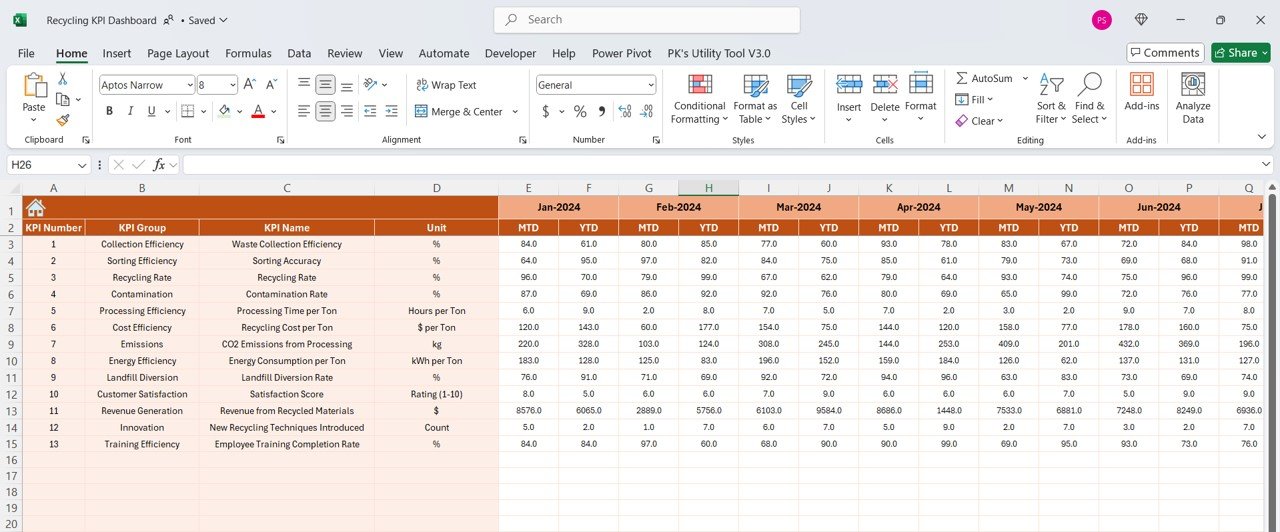The width and height of the screenshot is (1280, 532).
Task: Open the Formulas tab
Action: click(248, 54)
